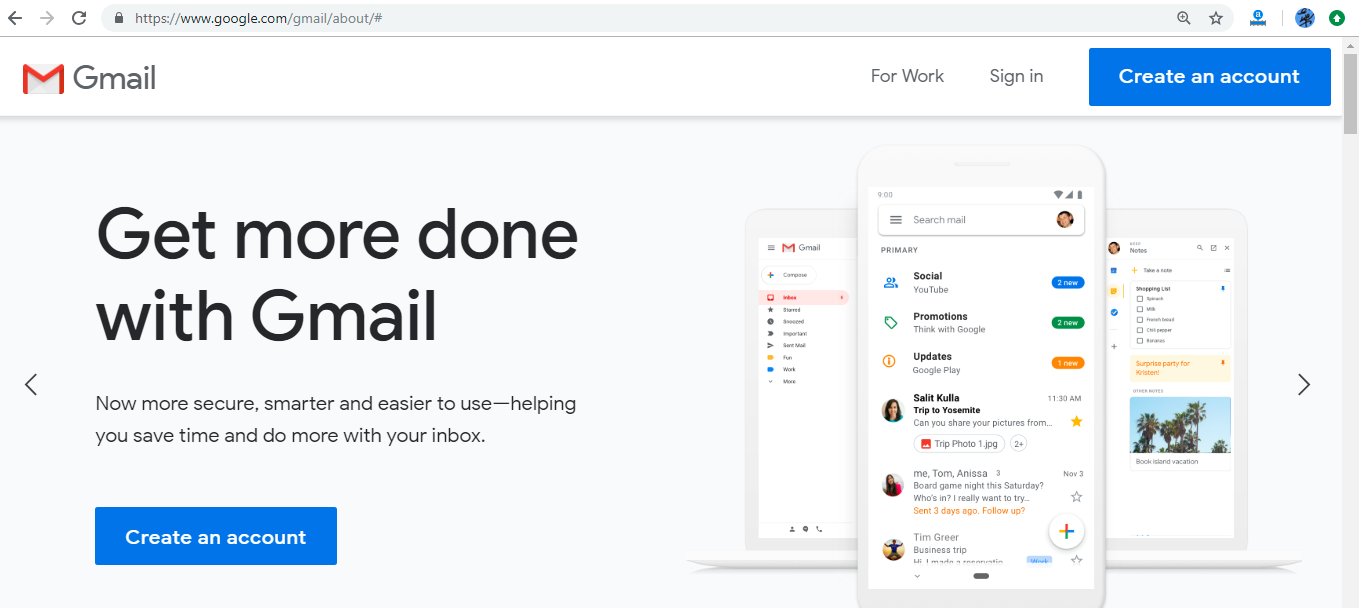The height and width of the screenshot is (608, 1359).
Task: View site information via the padlock icon
Action: (119, 18)
